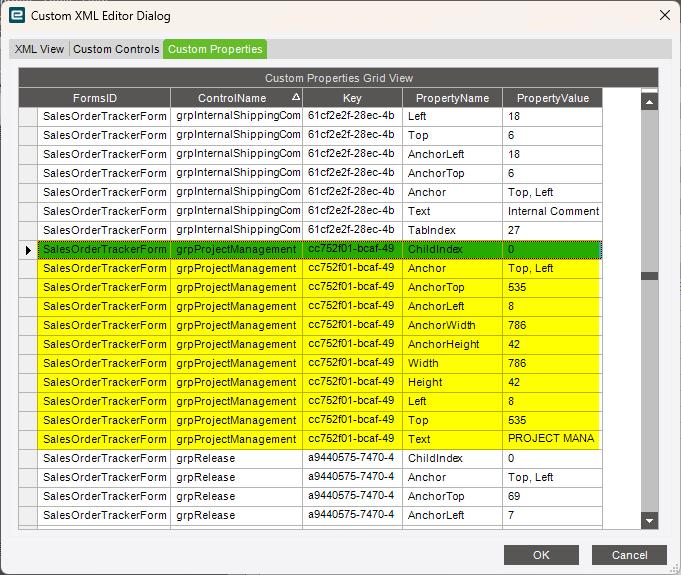The image size is (681, 575).
Task: Select row header of grpRelease ChildIndex row
Action: point(28,458)
